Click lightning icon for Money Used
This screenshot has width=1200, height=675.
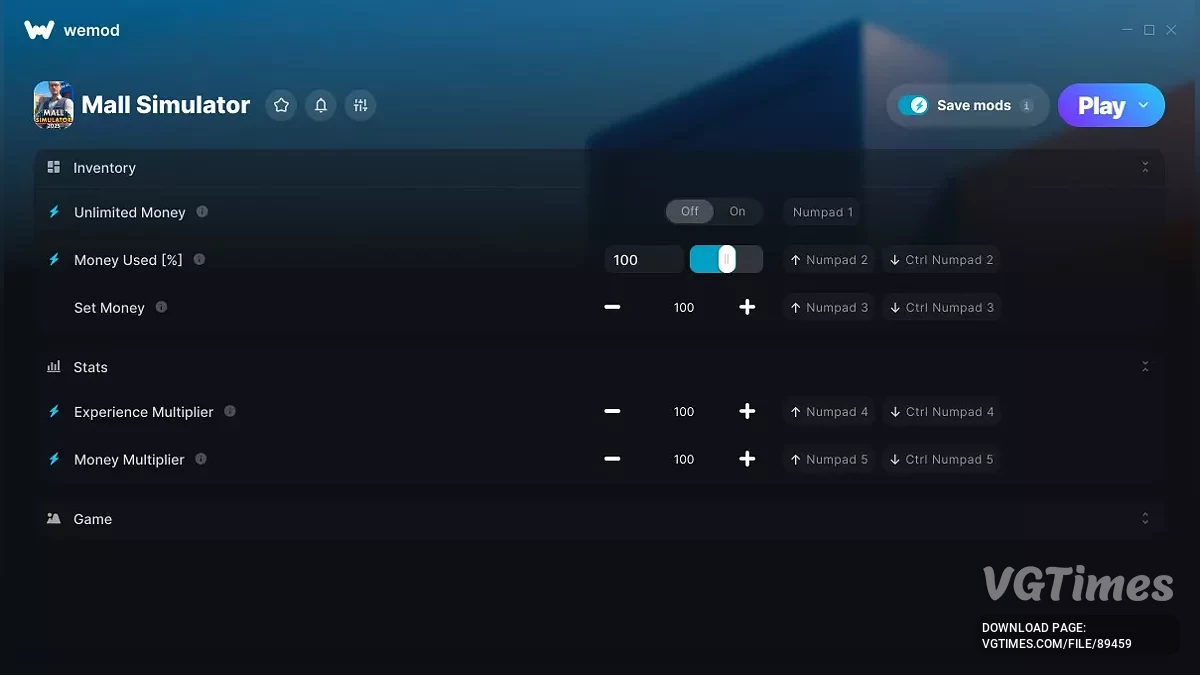[x=54, y=260]
